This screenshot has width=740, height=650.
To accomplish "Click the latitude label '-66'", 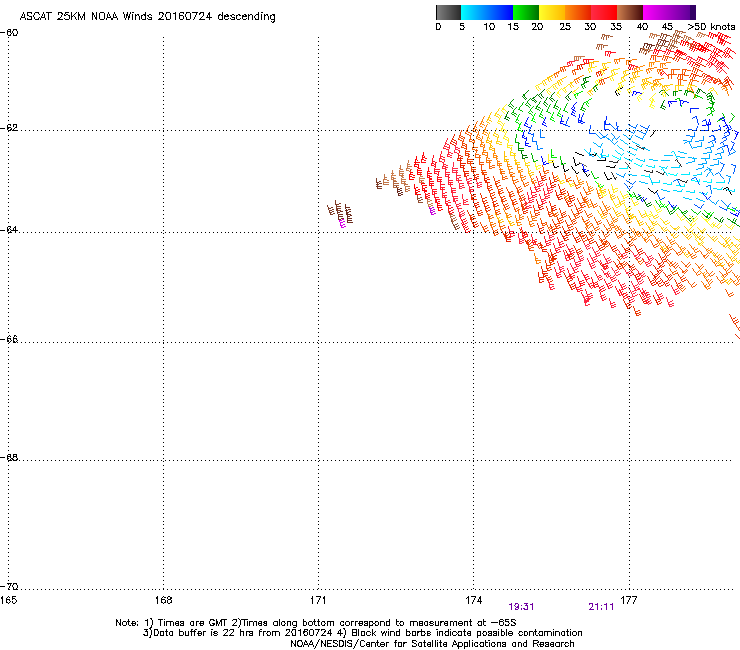I will point(9,340).
